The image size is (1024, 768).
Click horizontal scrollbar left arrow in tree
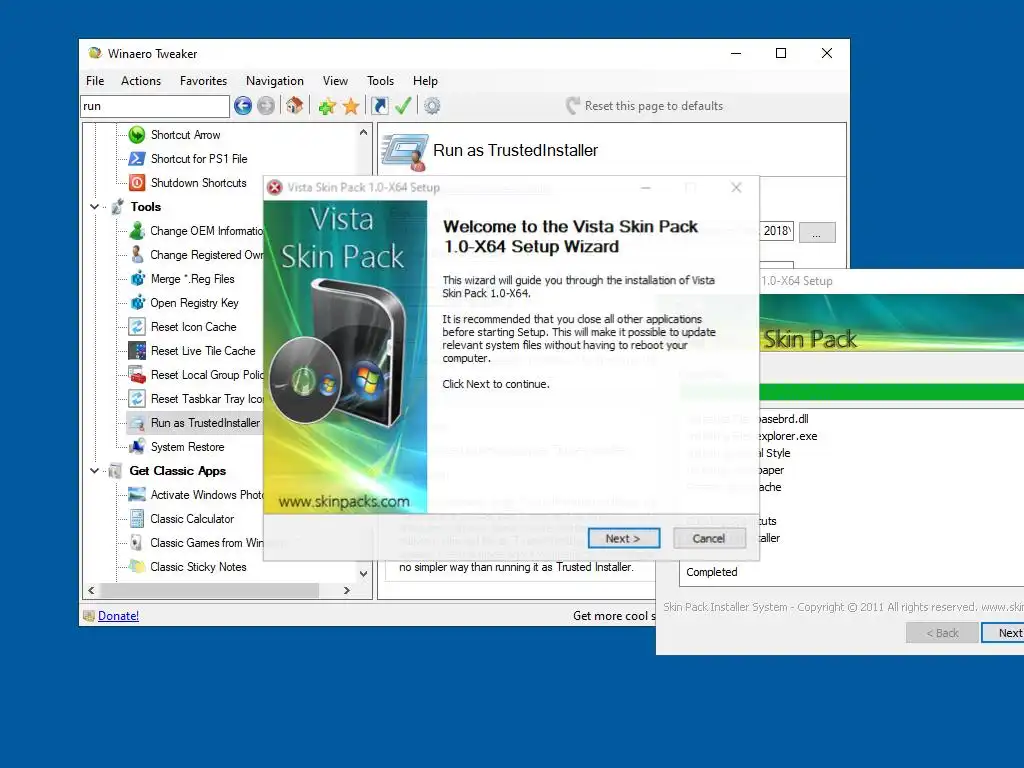(91, 590)
